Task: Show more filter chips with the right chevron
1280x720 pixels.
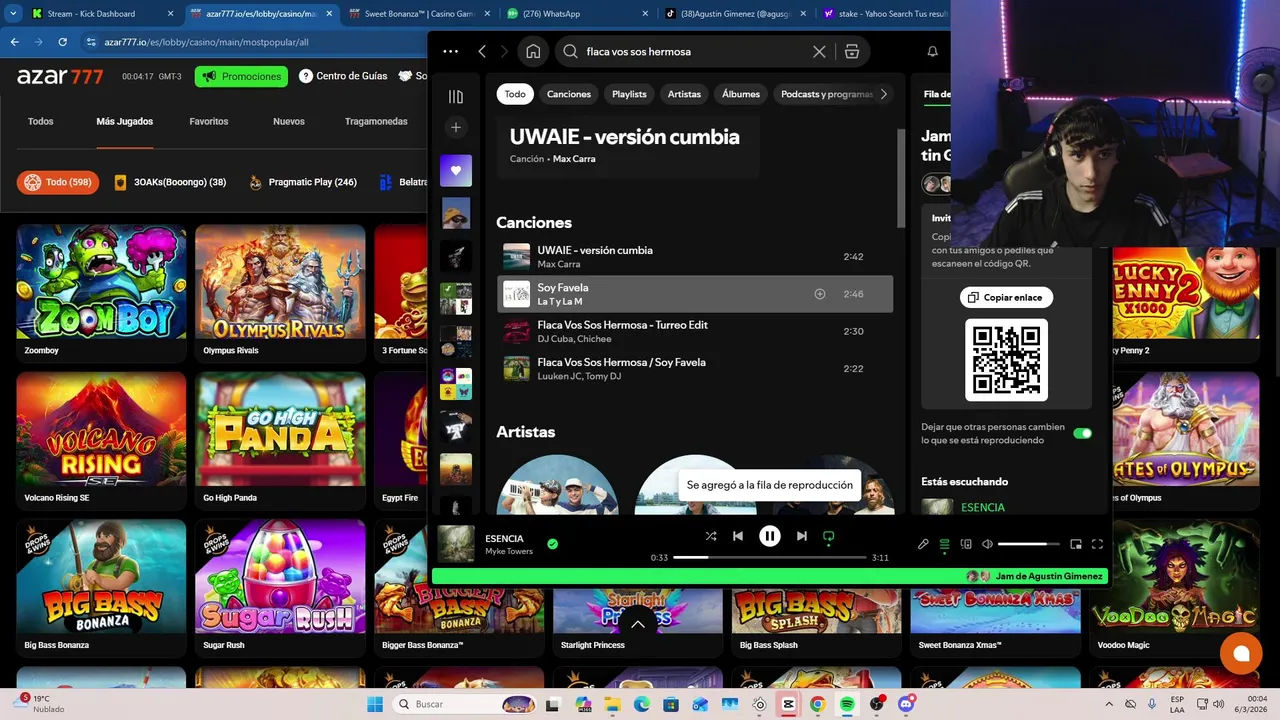Action: pos(883,94)
